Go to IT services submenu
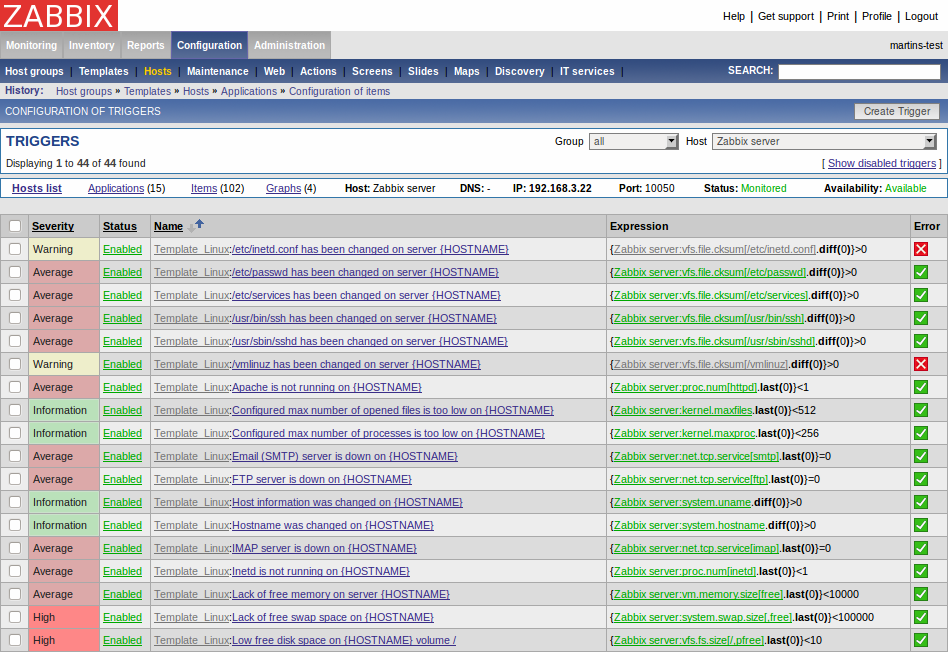 (587, 71)
